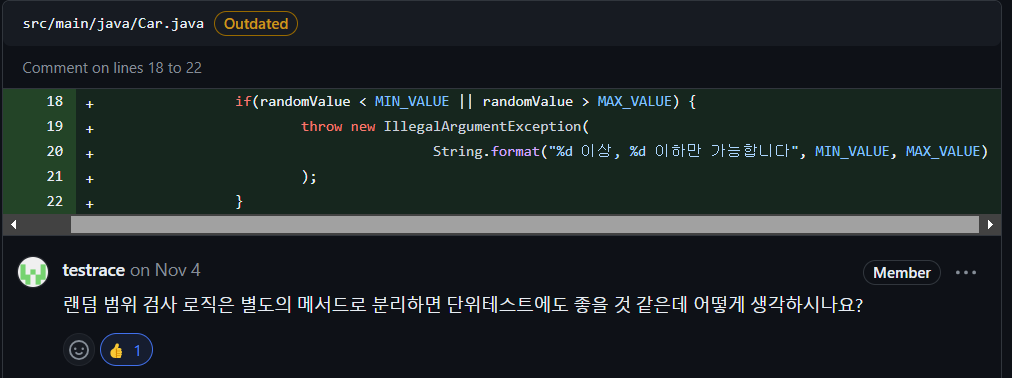Viewport: 1012px width, 378px height.
Task: Click the Member badge
Action: click(902, 273)
